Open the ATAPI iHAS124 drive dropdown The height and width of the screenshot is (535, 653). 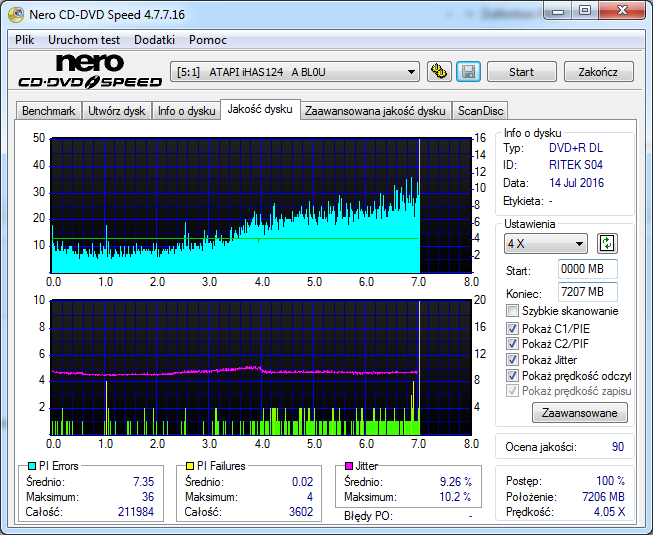[295, 72]
